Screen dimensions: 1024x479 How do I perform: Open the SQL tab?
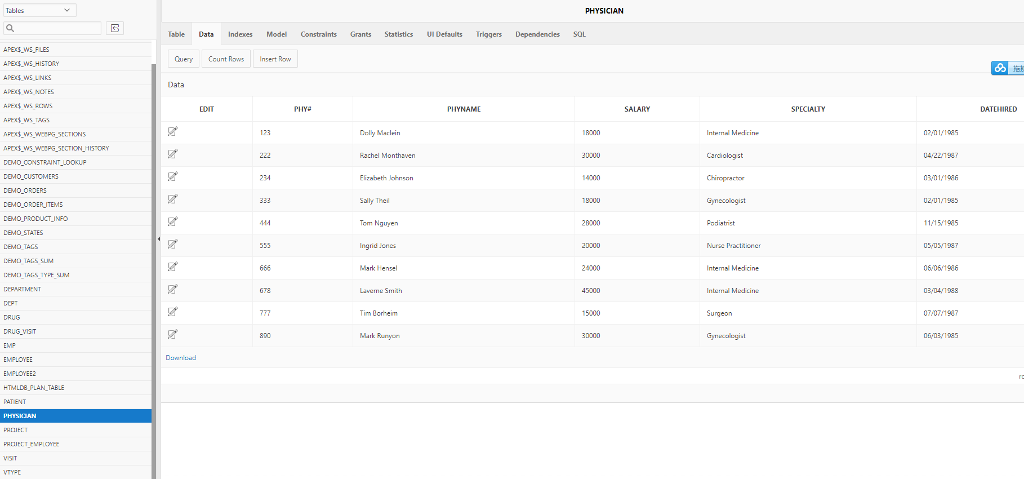pyautogui.click(x=579, y=34)
